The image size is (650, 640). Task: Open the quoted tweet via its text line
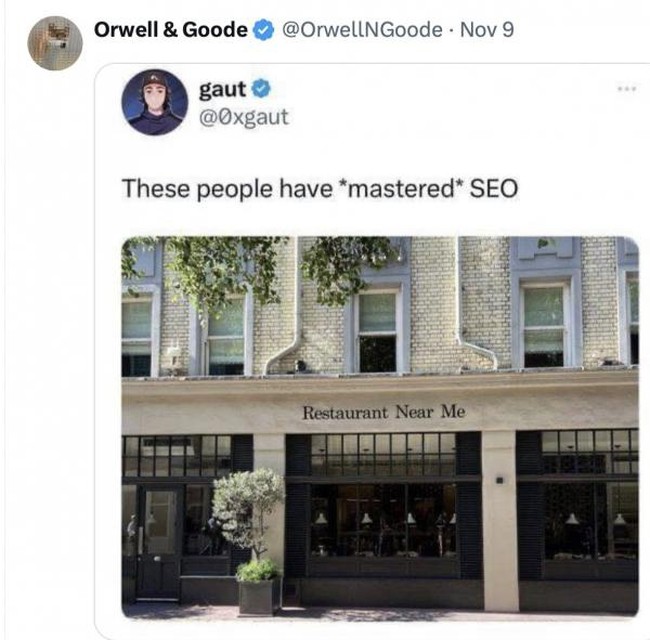[320, 189]
